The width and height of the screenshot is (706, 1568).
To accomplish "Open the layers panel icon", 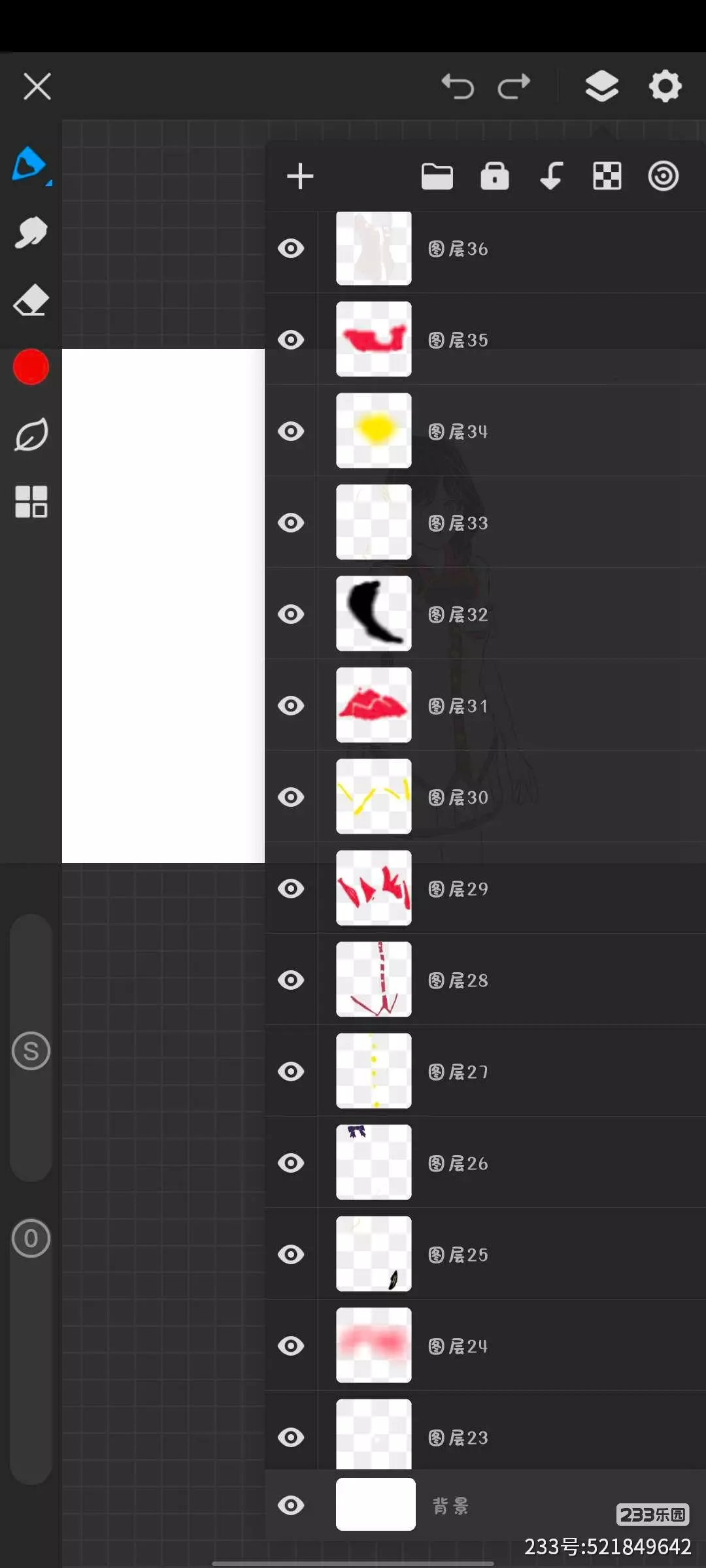I will tap(601, 86).
